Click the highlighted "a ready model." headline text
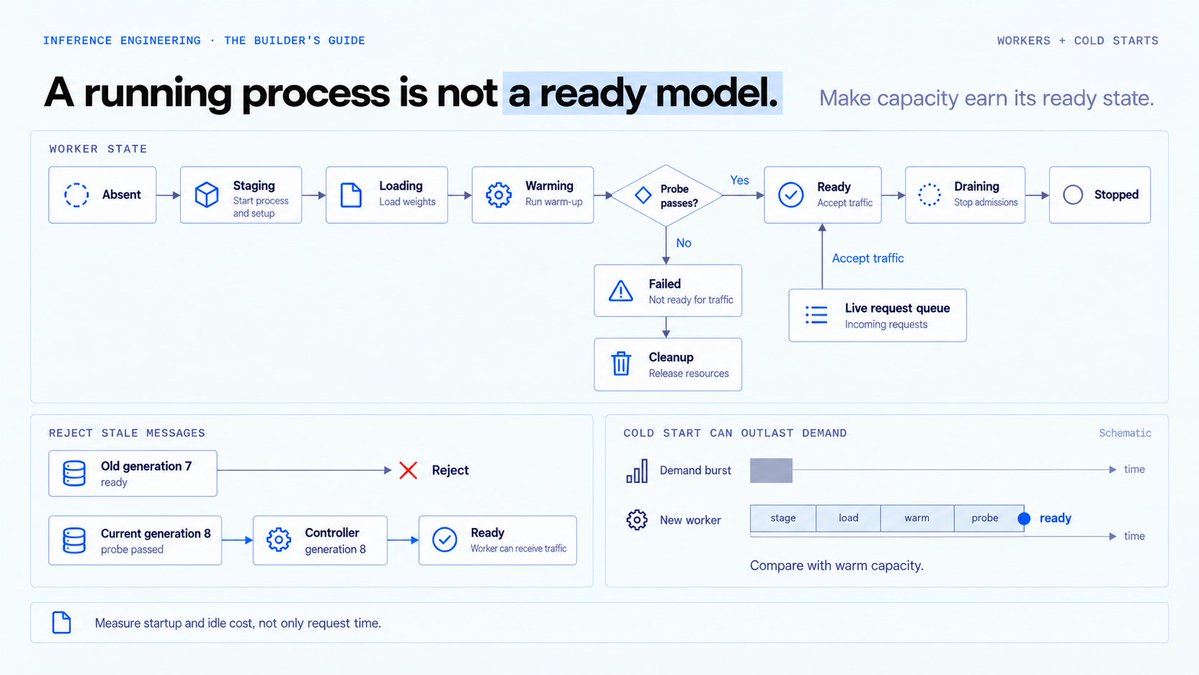This screenshot has height=675, width=1199. point(642,93)
